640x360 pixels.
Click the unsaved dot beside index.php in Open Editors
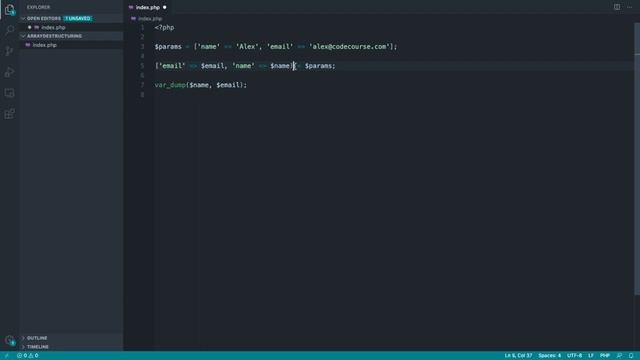29,27
